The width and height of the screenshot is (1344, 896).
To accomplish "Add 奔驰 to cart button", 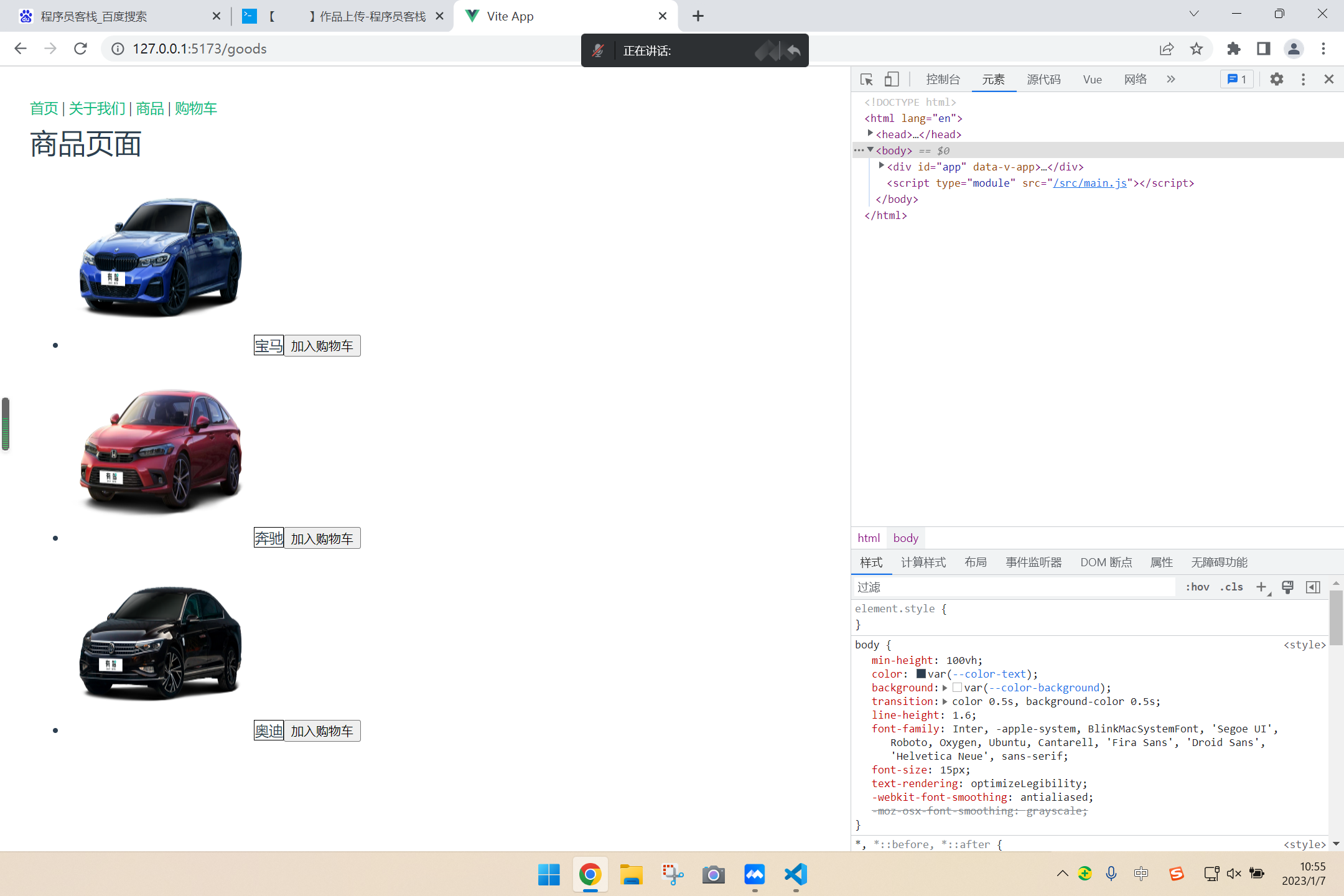I will point(322,538).
